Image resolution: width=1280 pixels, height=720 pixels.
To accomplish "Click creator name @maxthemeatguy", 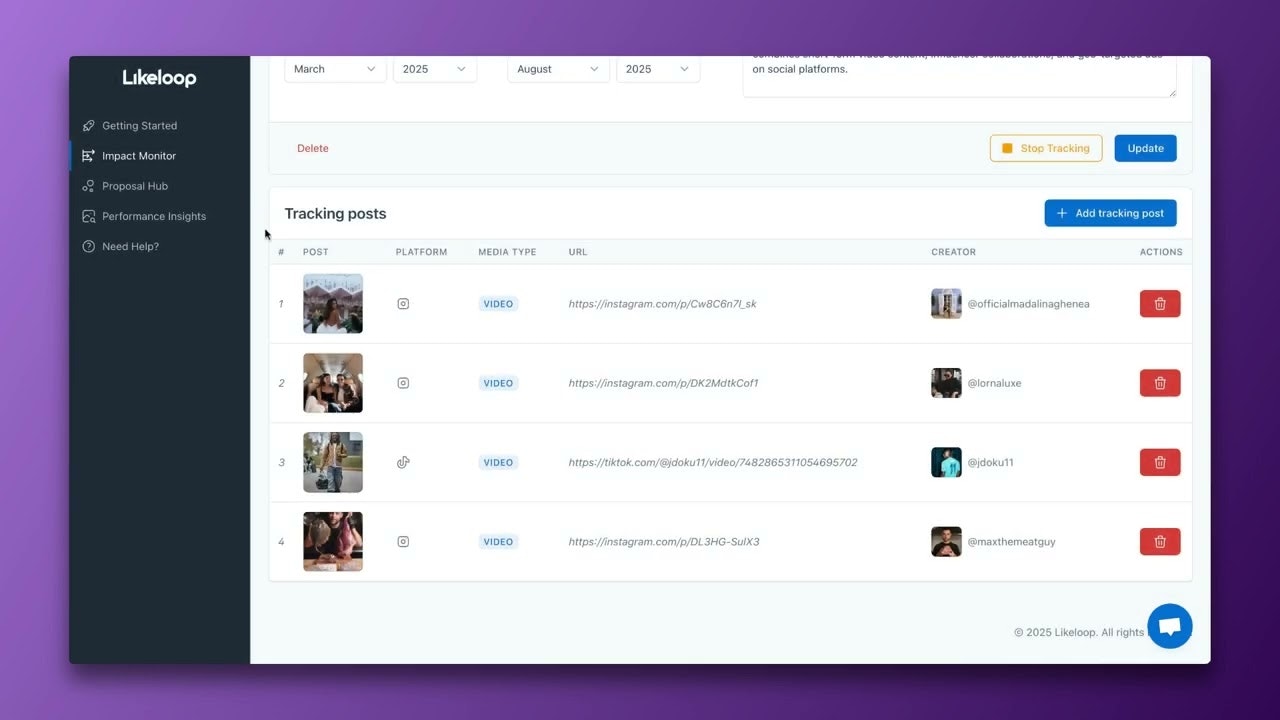I will click(1011, 541).
